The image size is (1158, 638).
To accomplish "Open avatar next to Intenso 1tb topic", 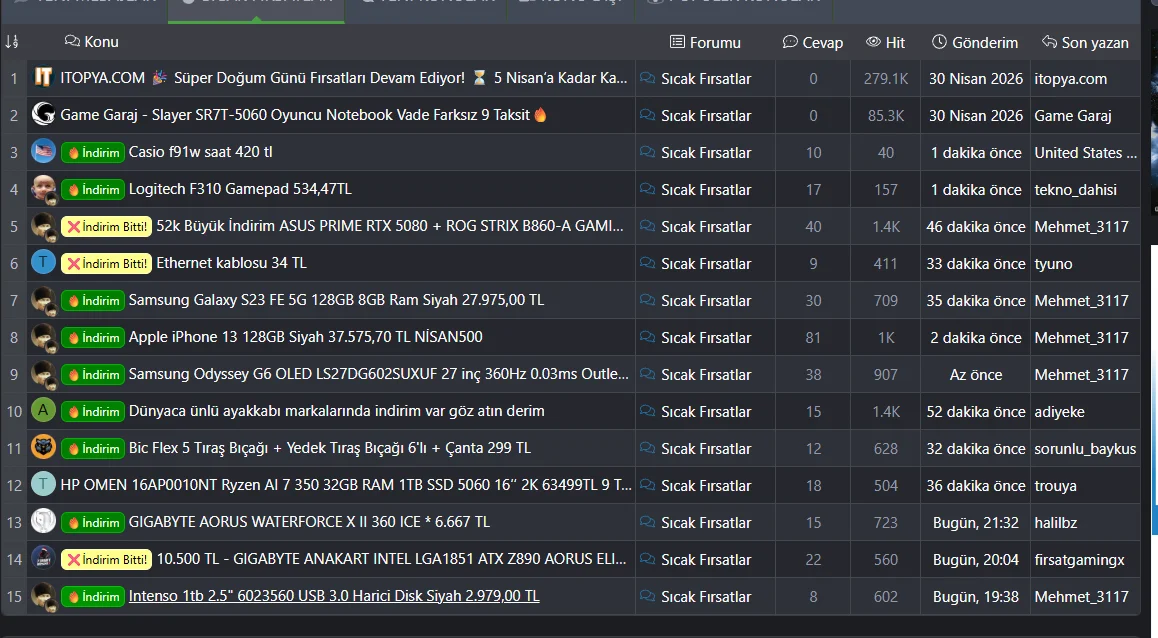I will click(x=44, y=595).
